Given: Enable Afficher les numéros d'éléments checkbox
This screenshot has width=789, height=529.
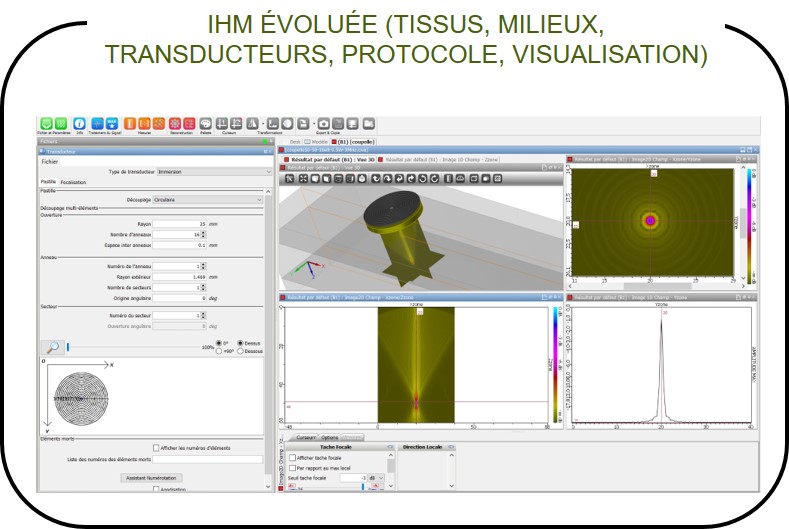Looking at the screenshot, I should pos(156,448).
